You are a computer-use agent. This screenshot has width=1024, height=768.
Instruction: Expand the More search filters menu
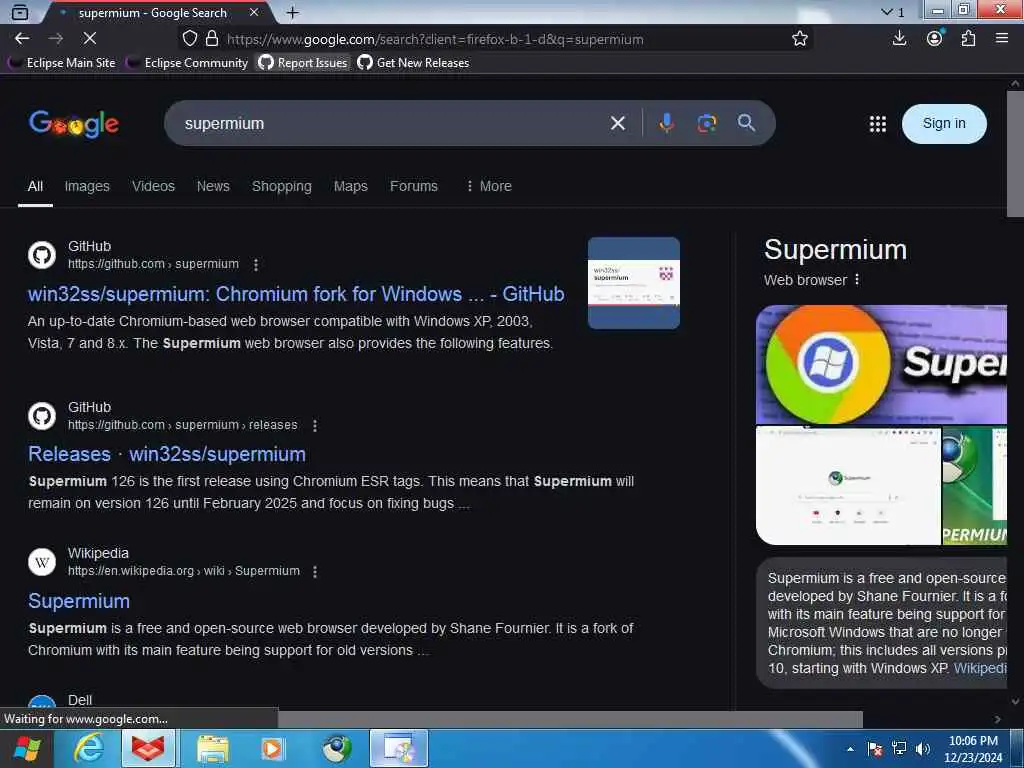[488, 186]
